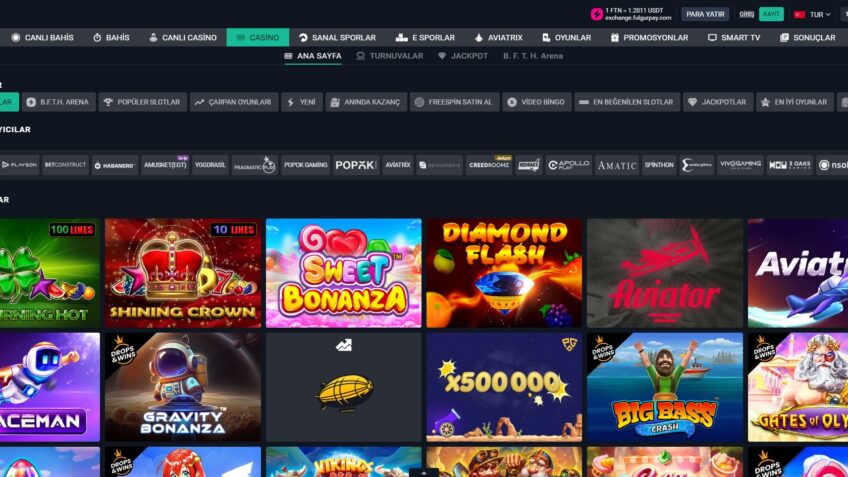Open the Gravity Bonanza game tile
Viewport: 848px width, 477px height.
183,387
